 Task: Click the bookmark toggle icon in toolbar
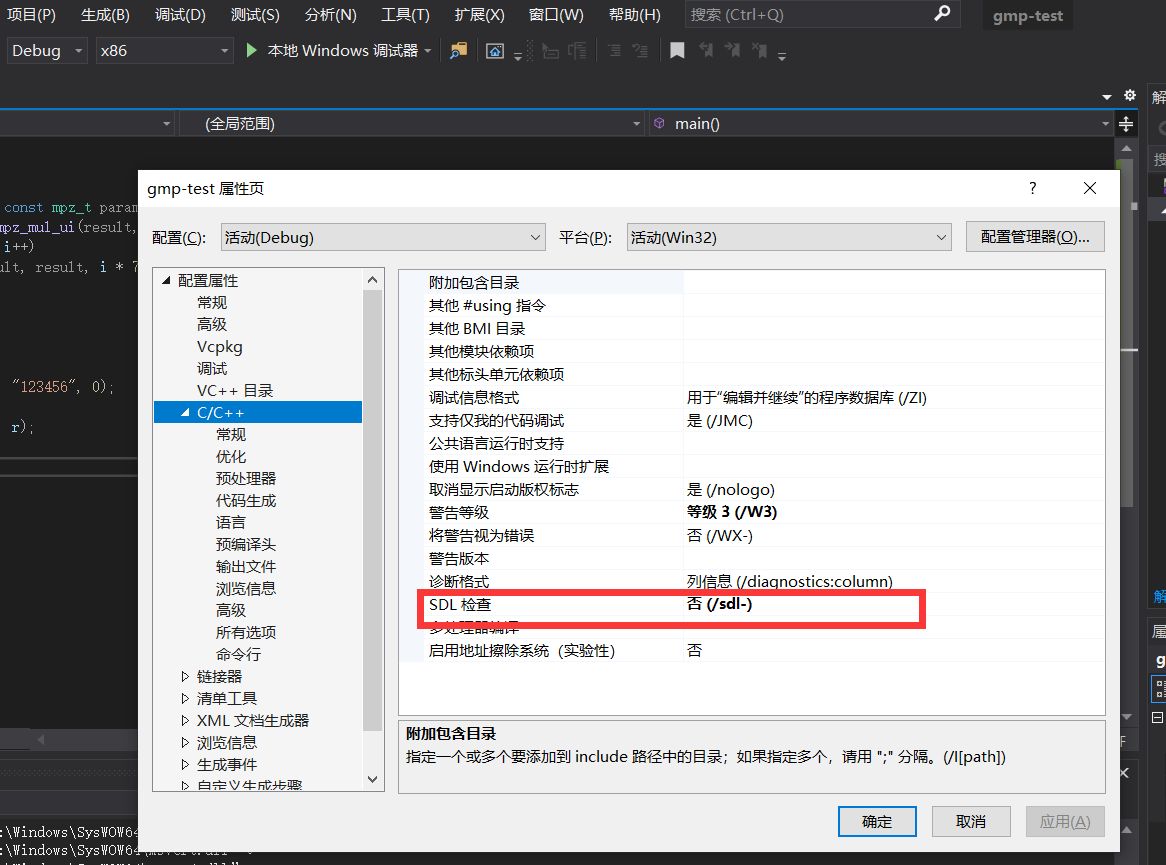(x=677, y=51)
